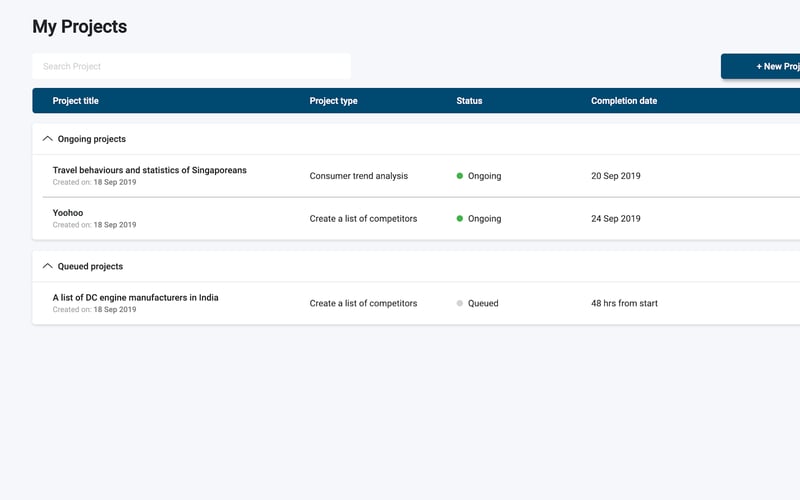
Task: Click Created on date under Yoohoo
Action: click(94, 224)
